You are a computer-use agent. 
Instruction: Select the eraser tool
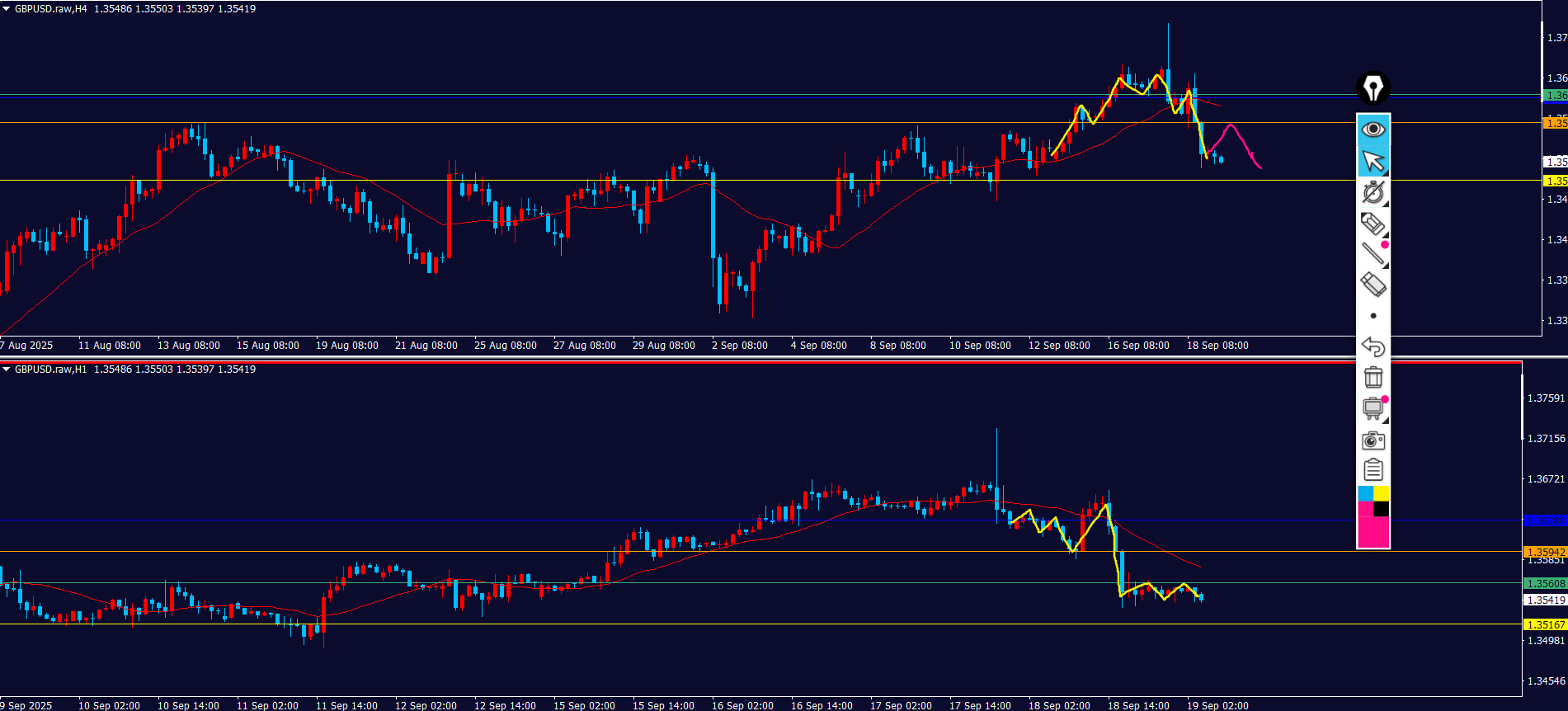[1373, 285]
